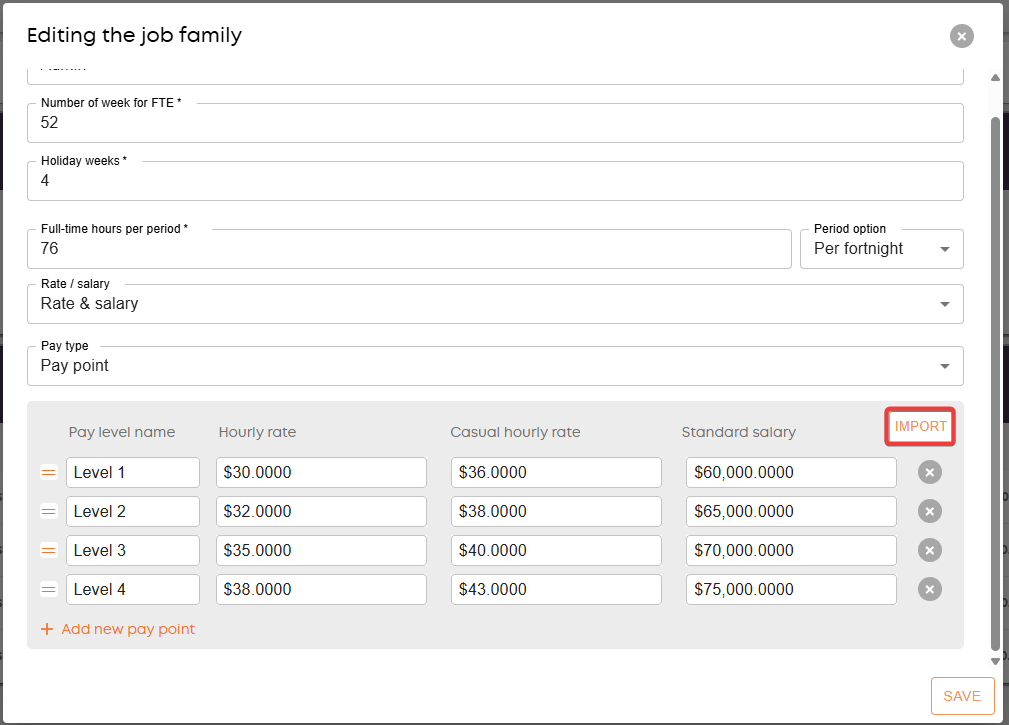Screen dimensions: 1009x725
Task: Save the job family changes
Action: point(962,696)
